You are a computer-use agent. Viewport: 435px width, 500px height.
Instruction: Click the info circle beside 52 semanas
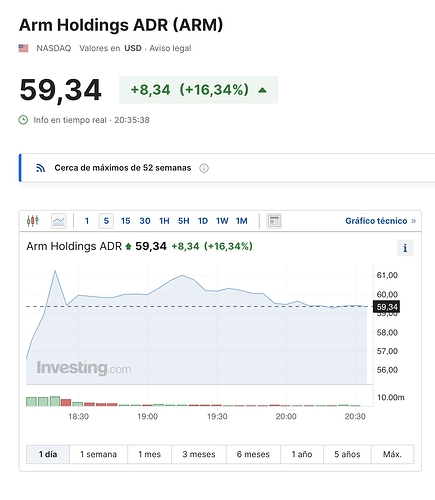coord(204,168)
